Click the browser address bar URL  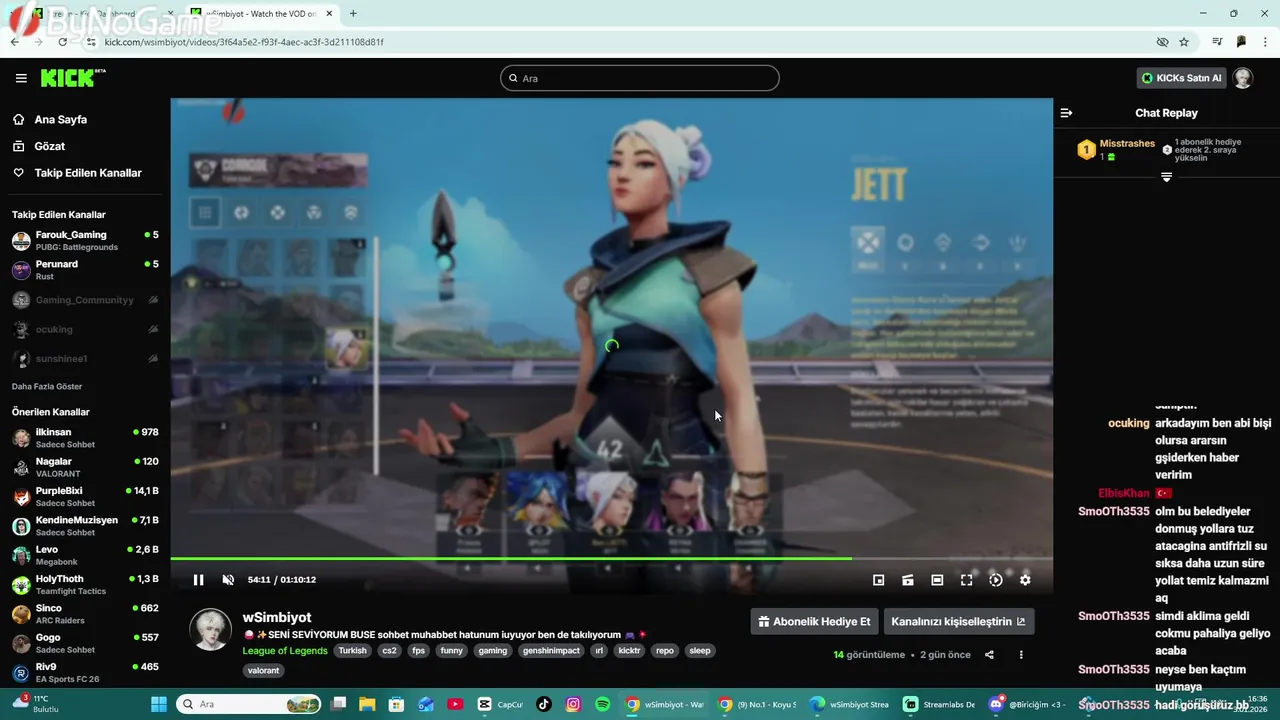244,42
